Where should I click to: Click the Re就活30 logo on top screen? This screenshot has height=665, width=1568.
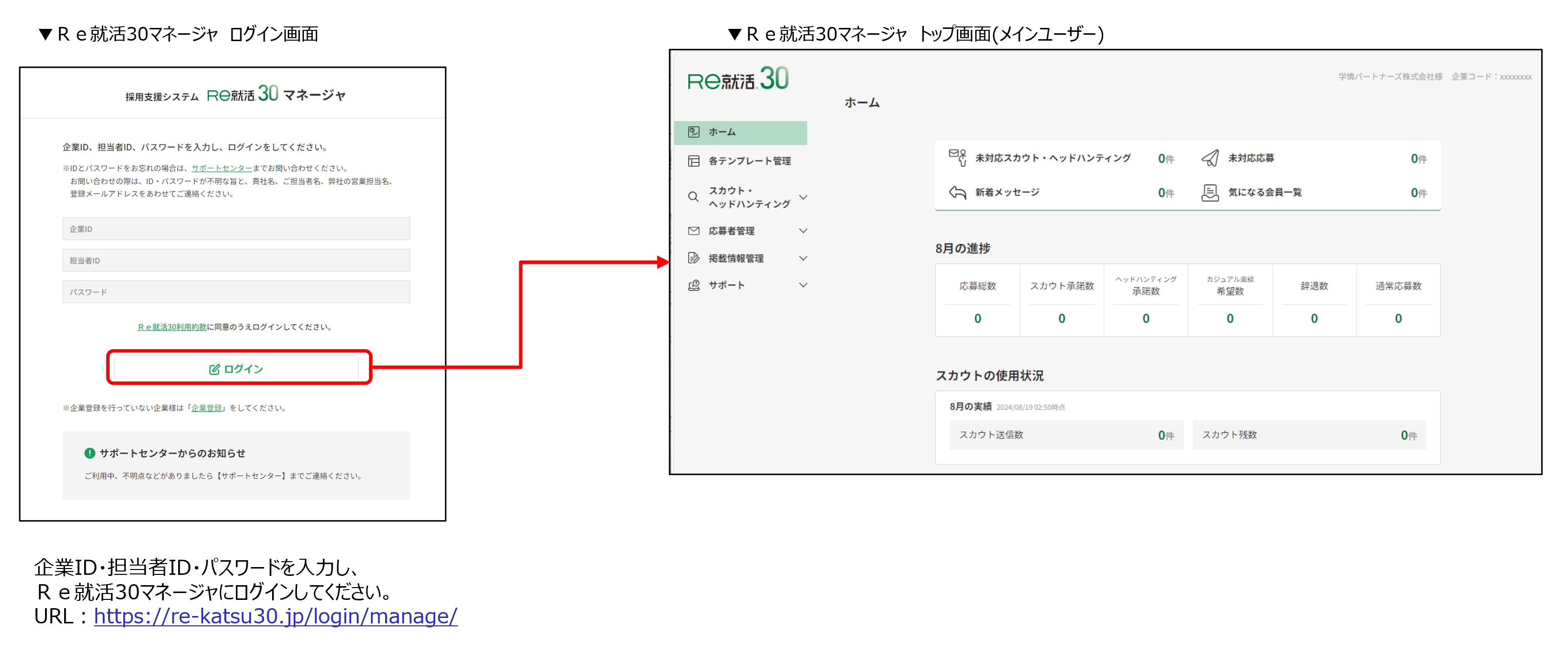[x=738, y=79]
